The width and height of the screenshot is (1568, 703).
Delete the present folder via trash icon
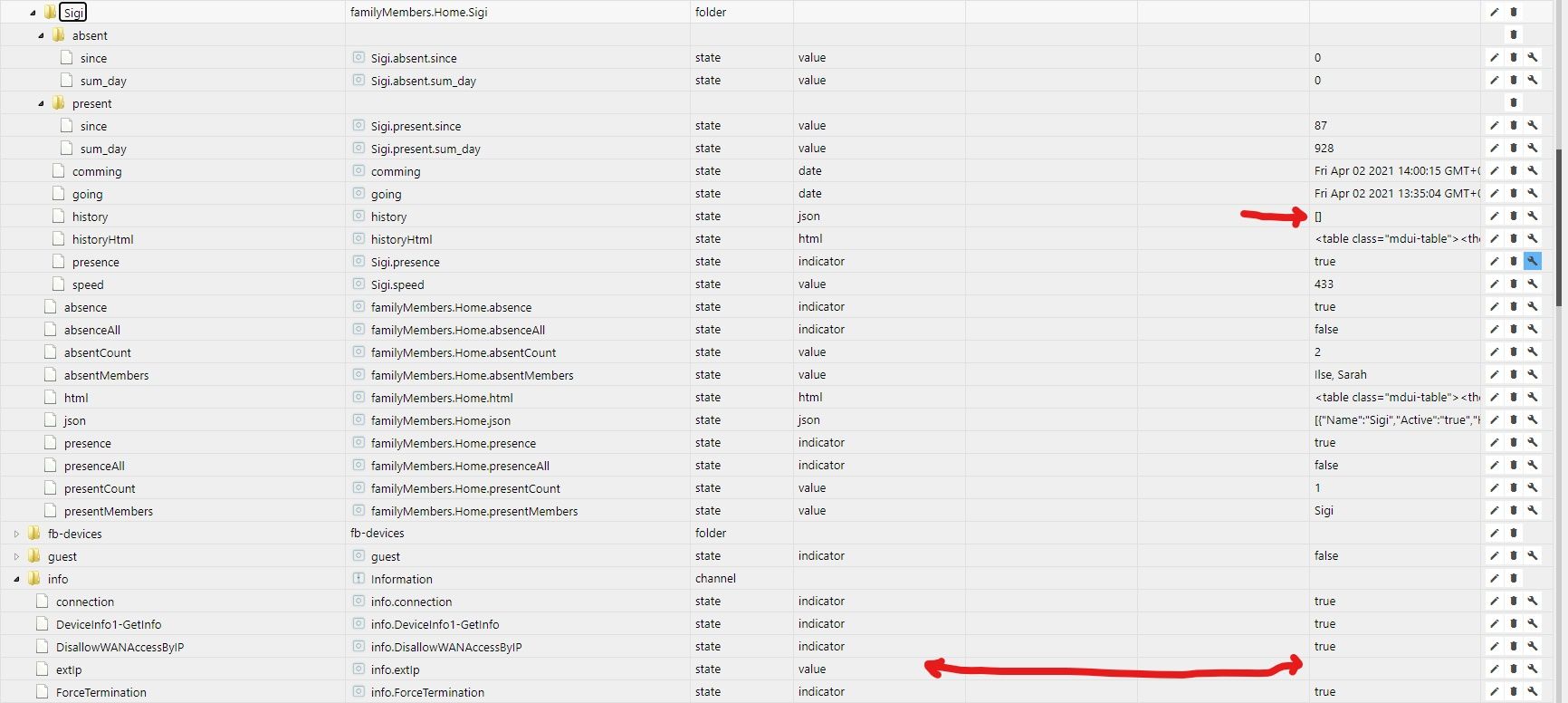pyautogui.click(x=1514, y=103)
